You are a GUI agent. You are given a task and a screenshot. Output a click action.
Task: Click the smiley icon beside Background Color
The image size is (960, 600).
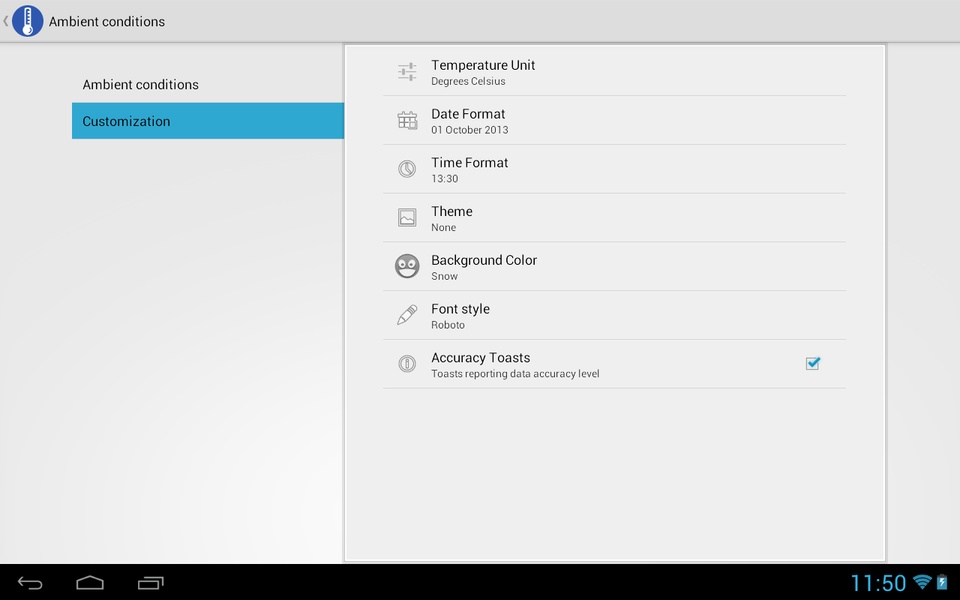pyautogui.click(x=407, y=266)
